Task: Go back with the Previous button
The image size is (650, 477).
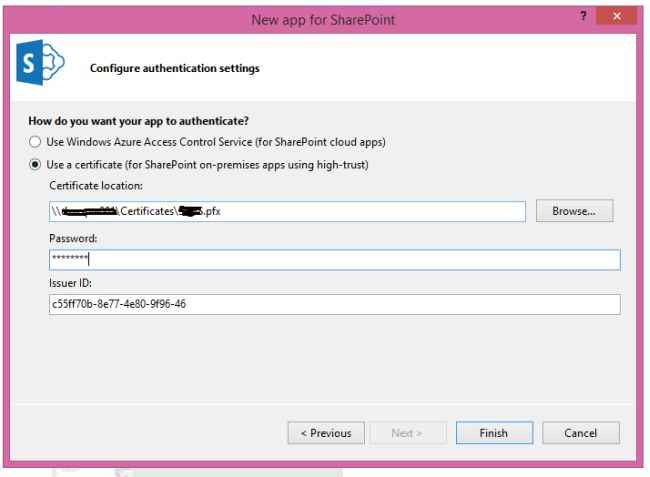Action: click(326, 433)
